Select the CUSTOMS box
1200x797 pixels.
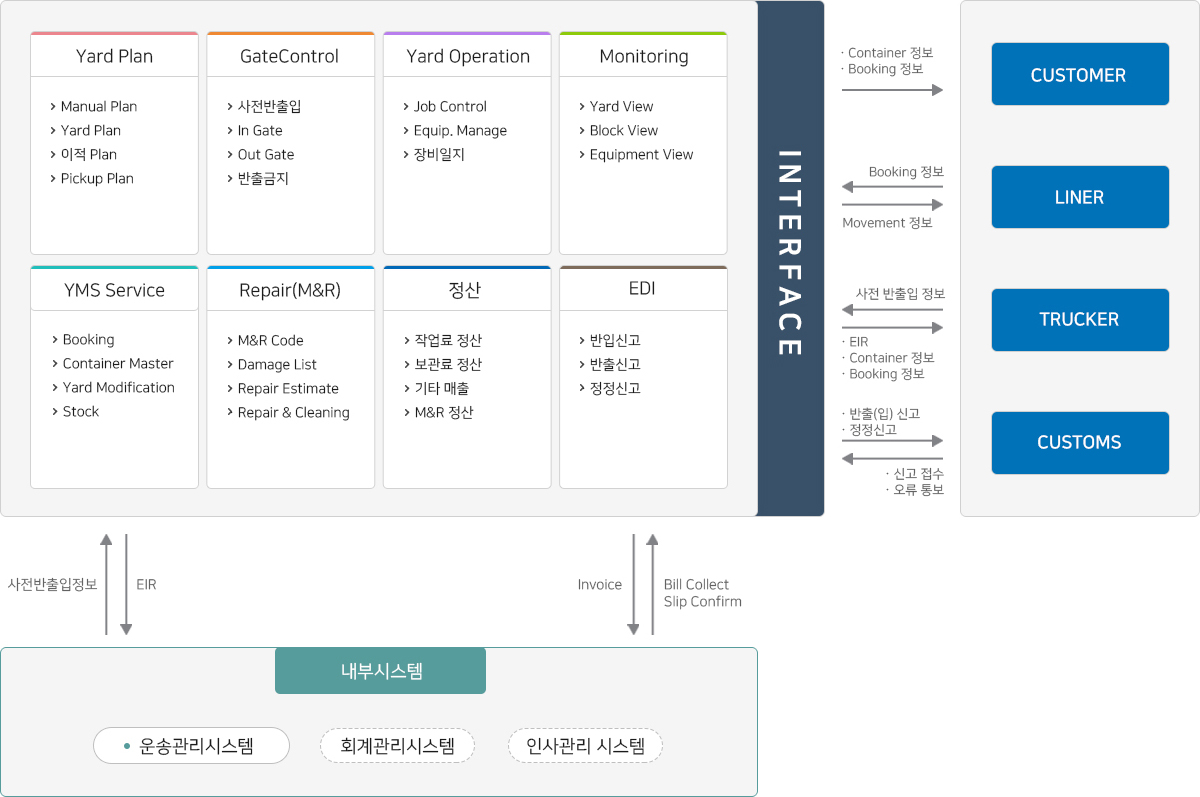click(x=1079, y=442)
